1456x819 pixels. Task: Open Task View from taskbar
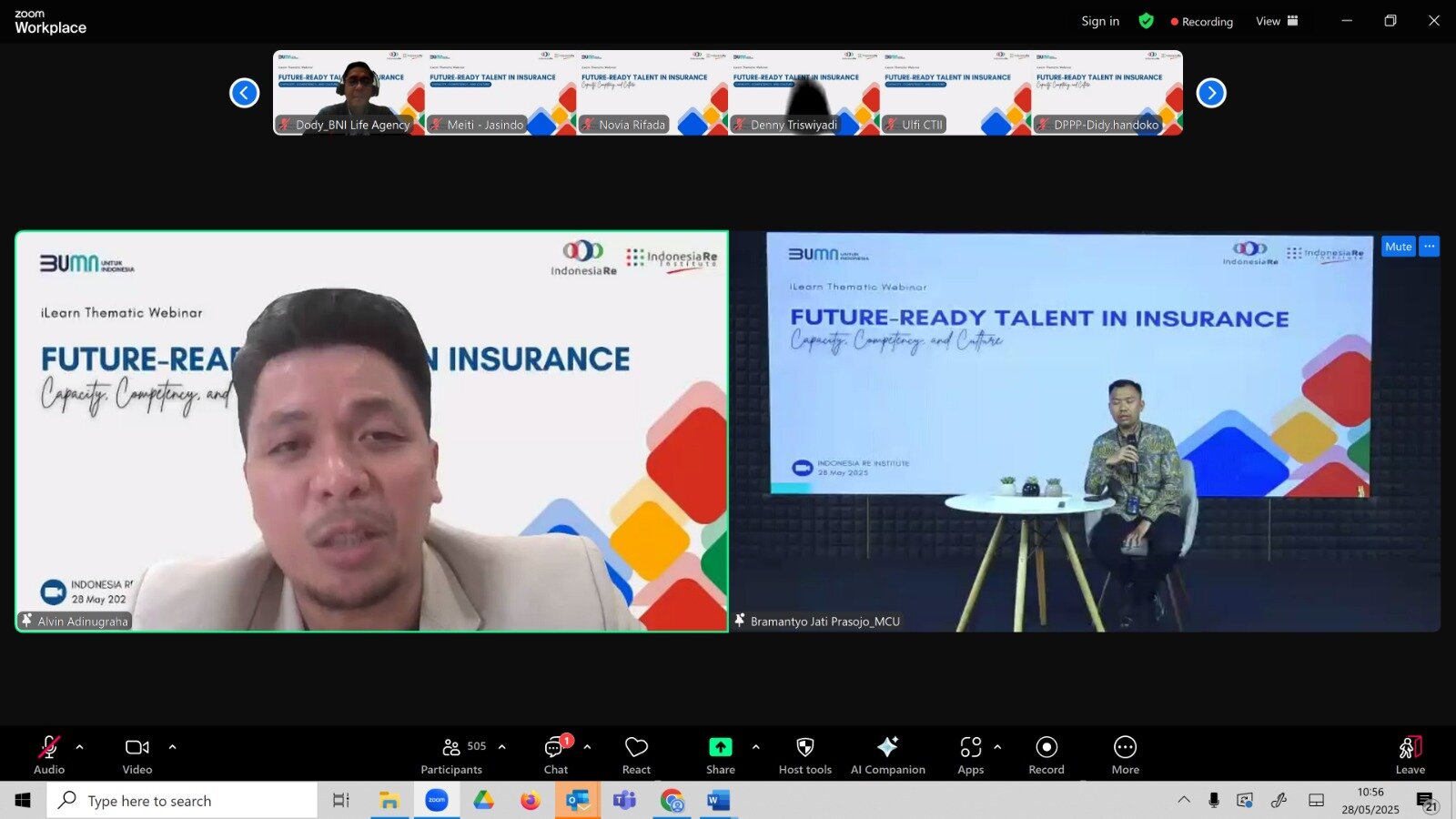(341, 800)
